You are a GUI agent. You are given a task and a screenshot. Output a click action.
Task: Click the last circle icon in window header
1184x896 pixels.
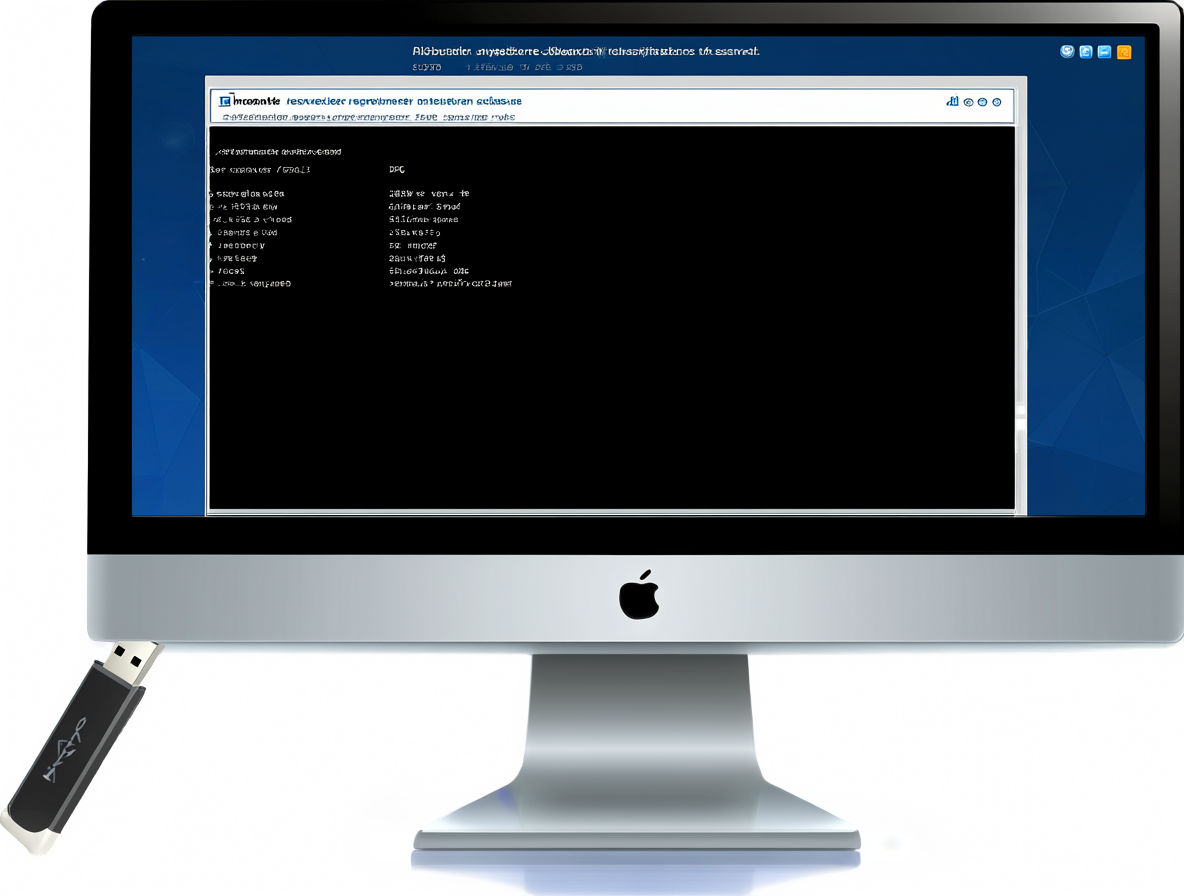click(x=997, y=102)
